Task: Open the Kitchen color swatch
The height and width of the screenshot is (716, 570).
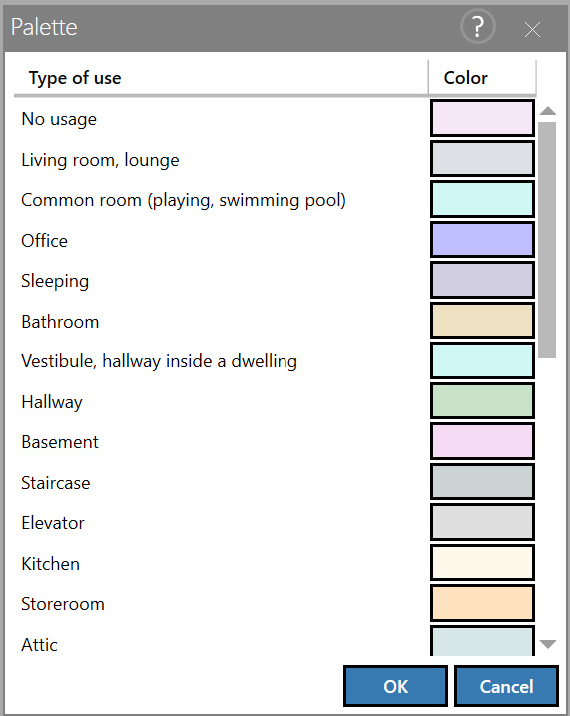Action: 482,563
